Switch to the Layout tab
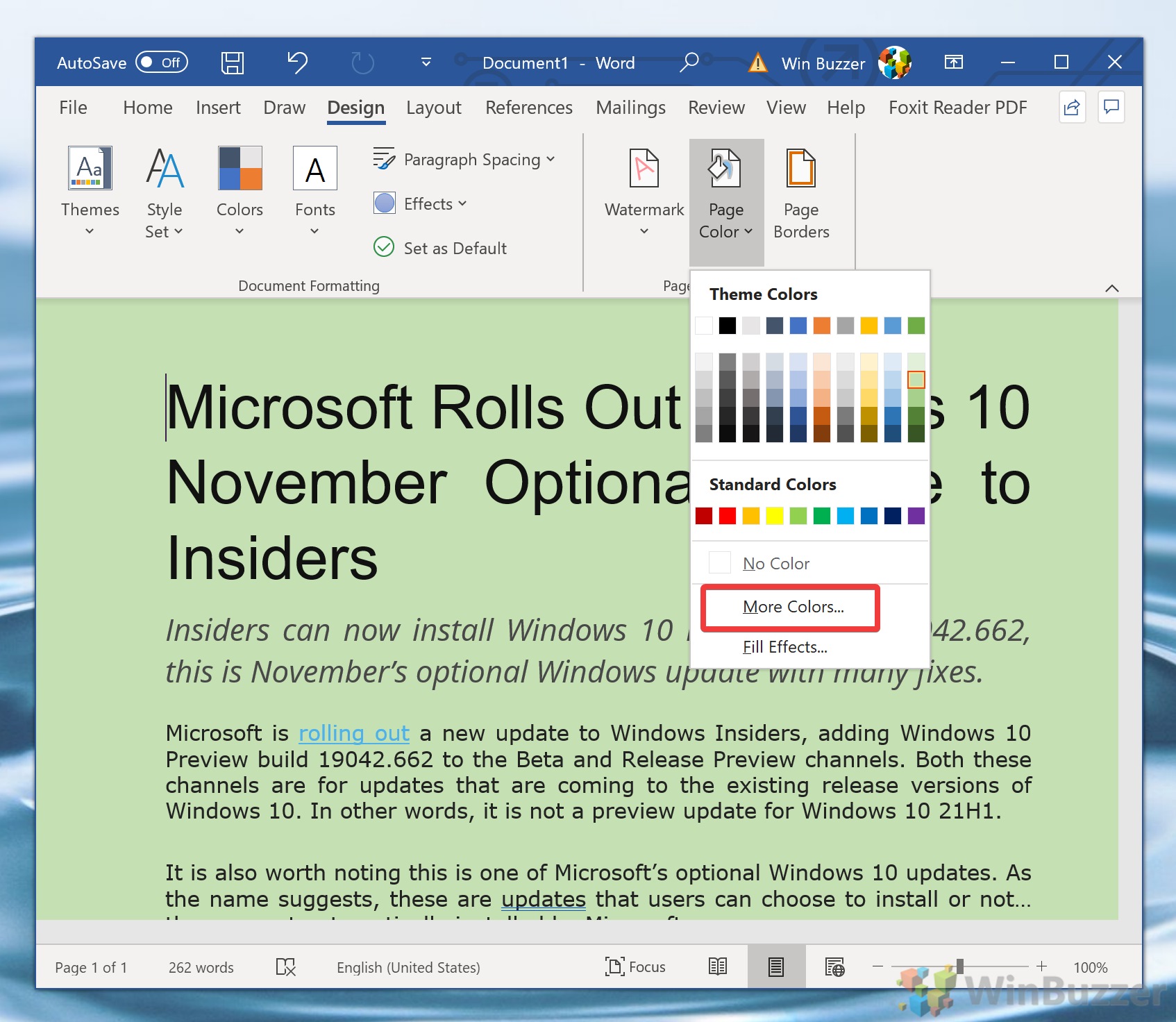The height and width of the screenshot is (1022, 1176). (x=433, y=108)
